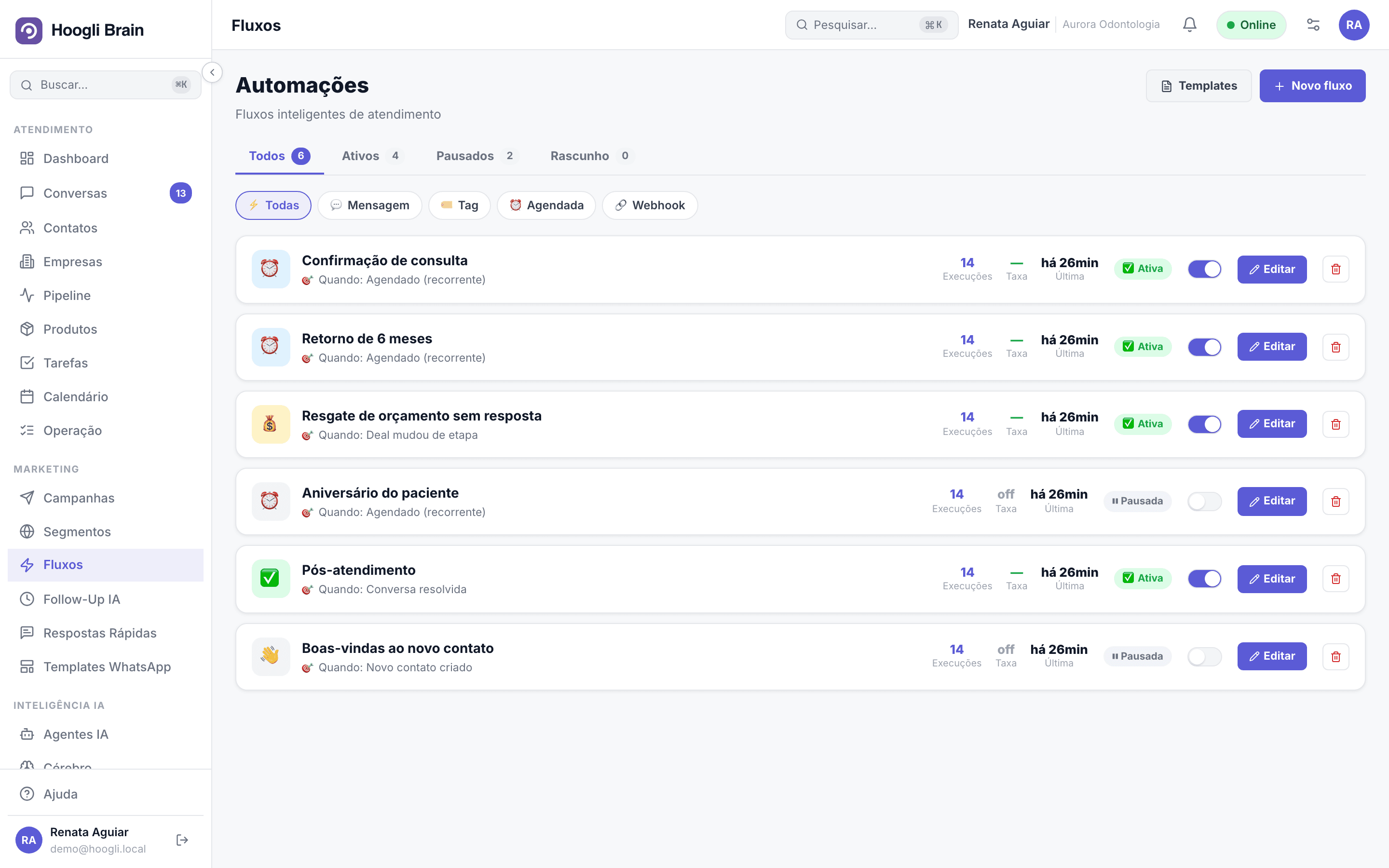Edit the Aniversário do paciente flow

click(x=1272, y=501)
